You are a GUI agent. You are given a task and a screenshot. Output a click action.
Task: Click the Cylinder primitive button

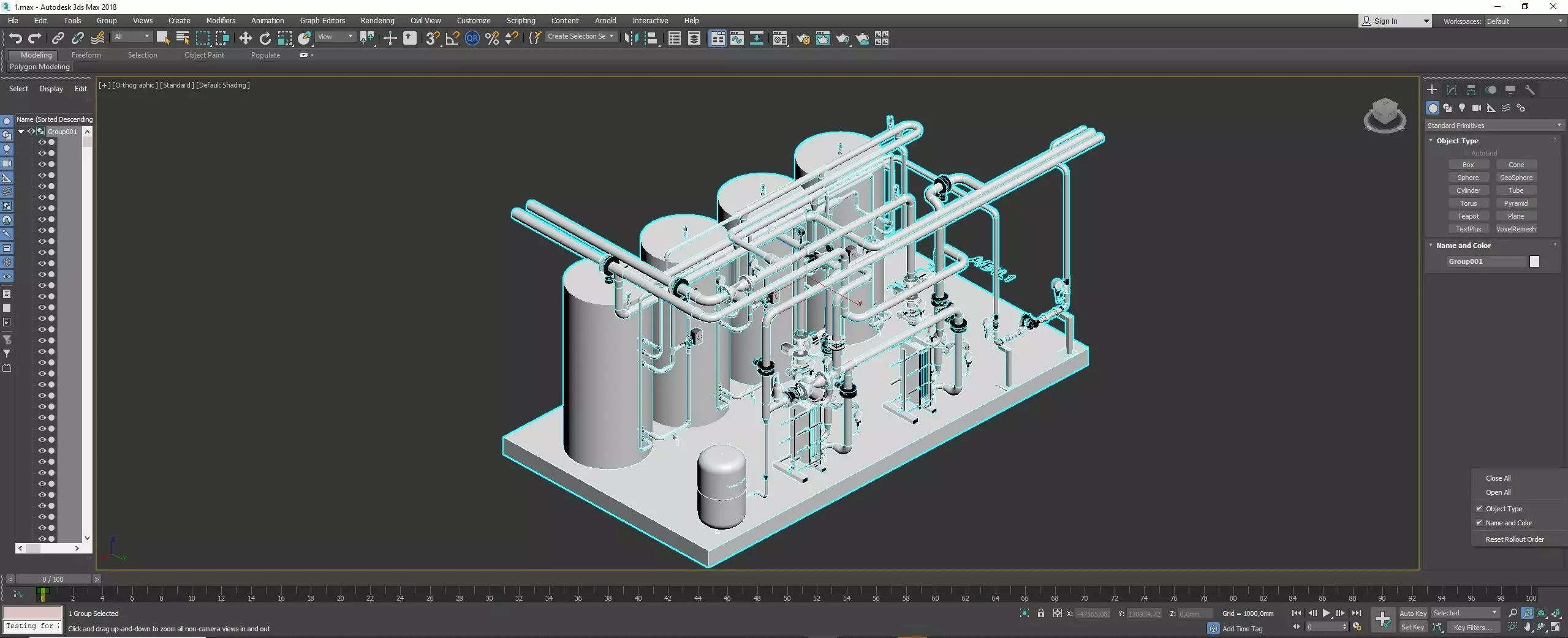tap(1468, 190)
